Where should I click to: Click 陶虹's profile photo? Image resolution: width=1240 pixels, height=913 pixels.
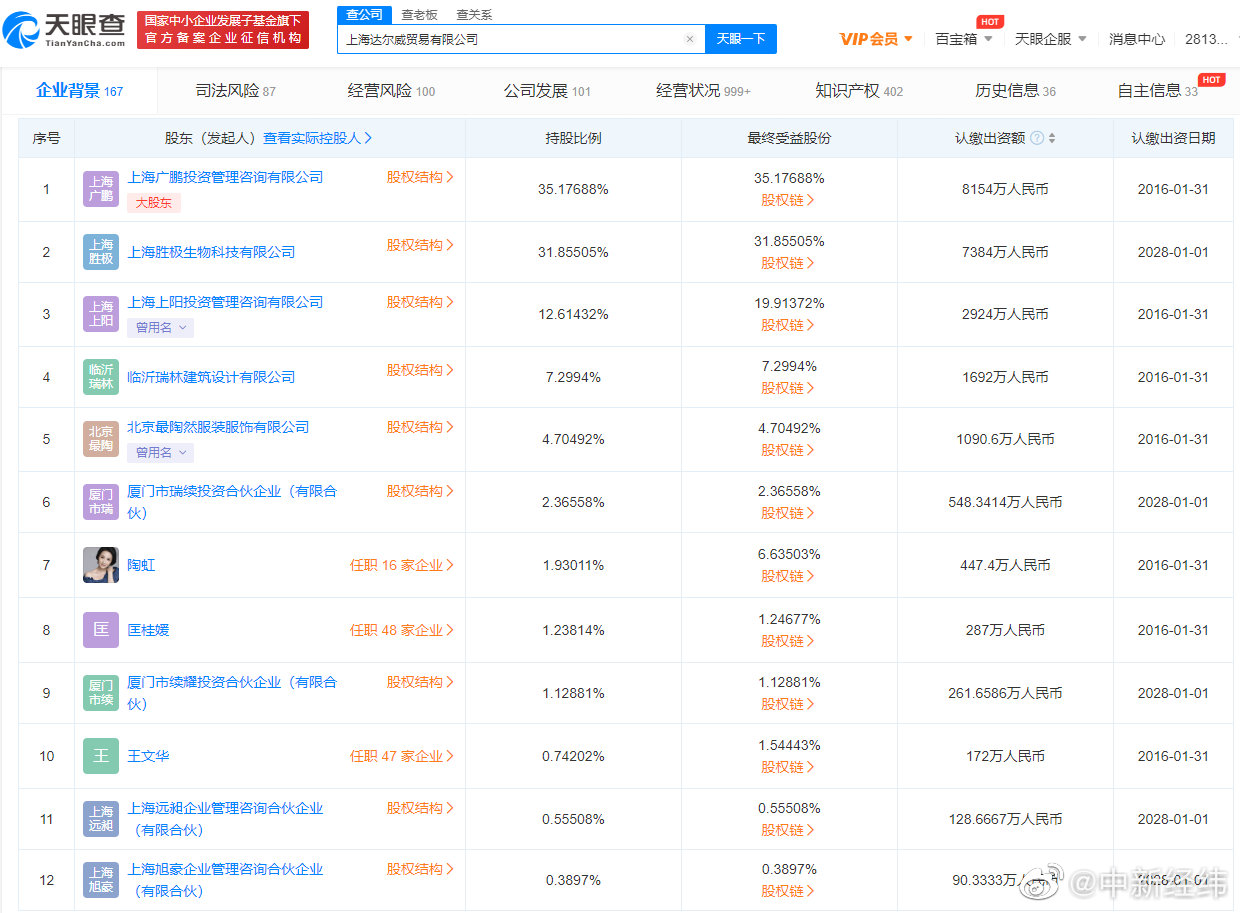[100, 564]
